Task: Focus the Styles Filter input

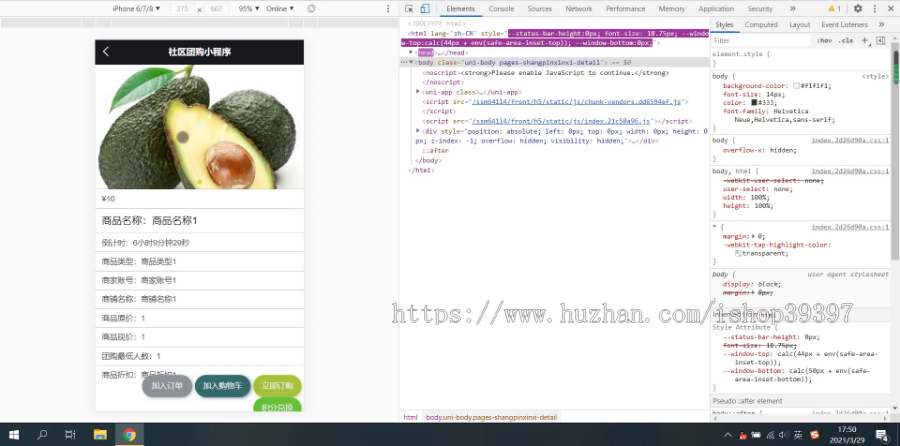Action: point(761,41)
